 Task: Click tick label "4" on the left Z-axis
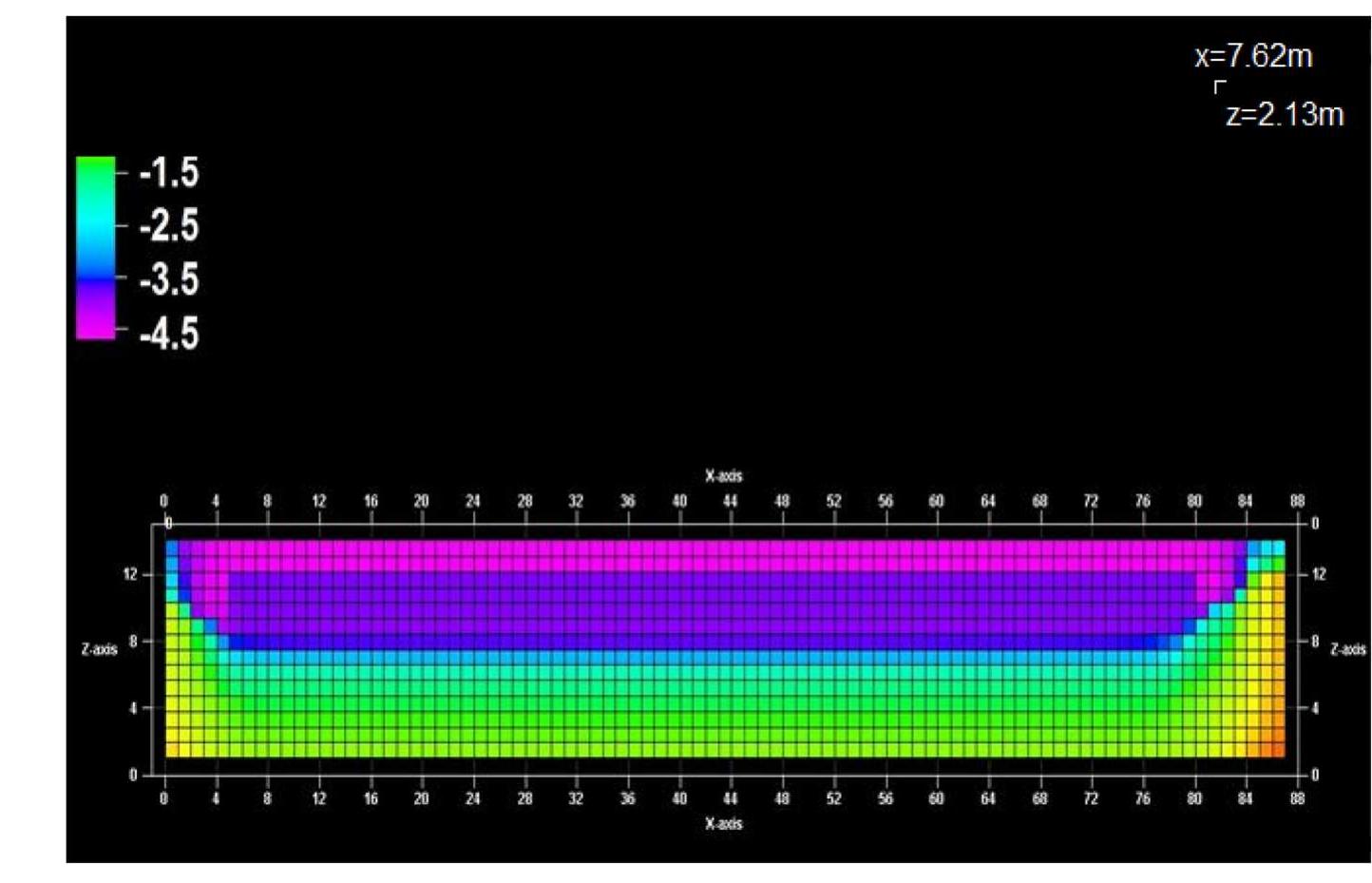pyautogui.click(x=134, y=708)
